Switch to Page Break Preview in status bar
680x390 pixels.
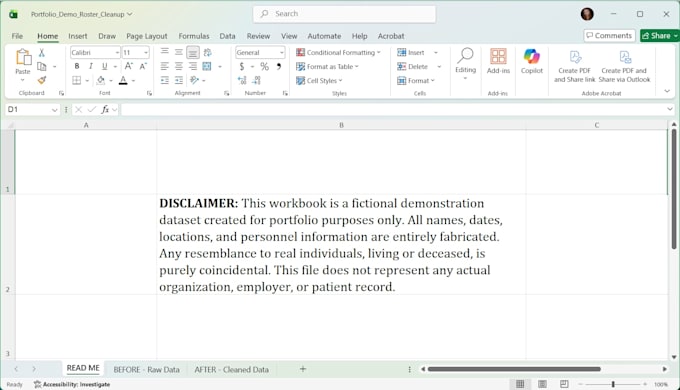[x=564, y=384]
